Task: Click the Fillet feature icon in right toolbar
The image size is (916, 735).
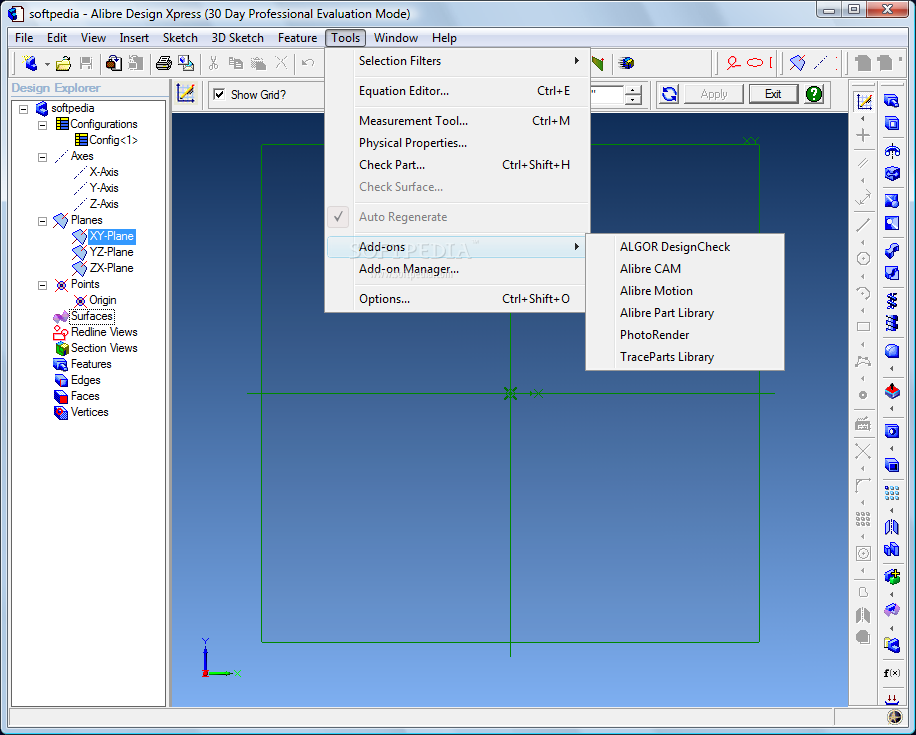Action: click(891, 351)
